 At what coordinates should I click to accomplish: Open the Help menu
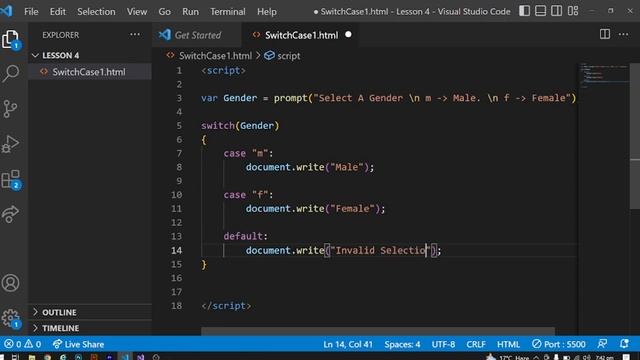[267, 11]
